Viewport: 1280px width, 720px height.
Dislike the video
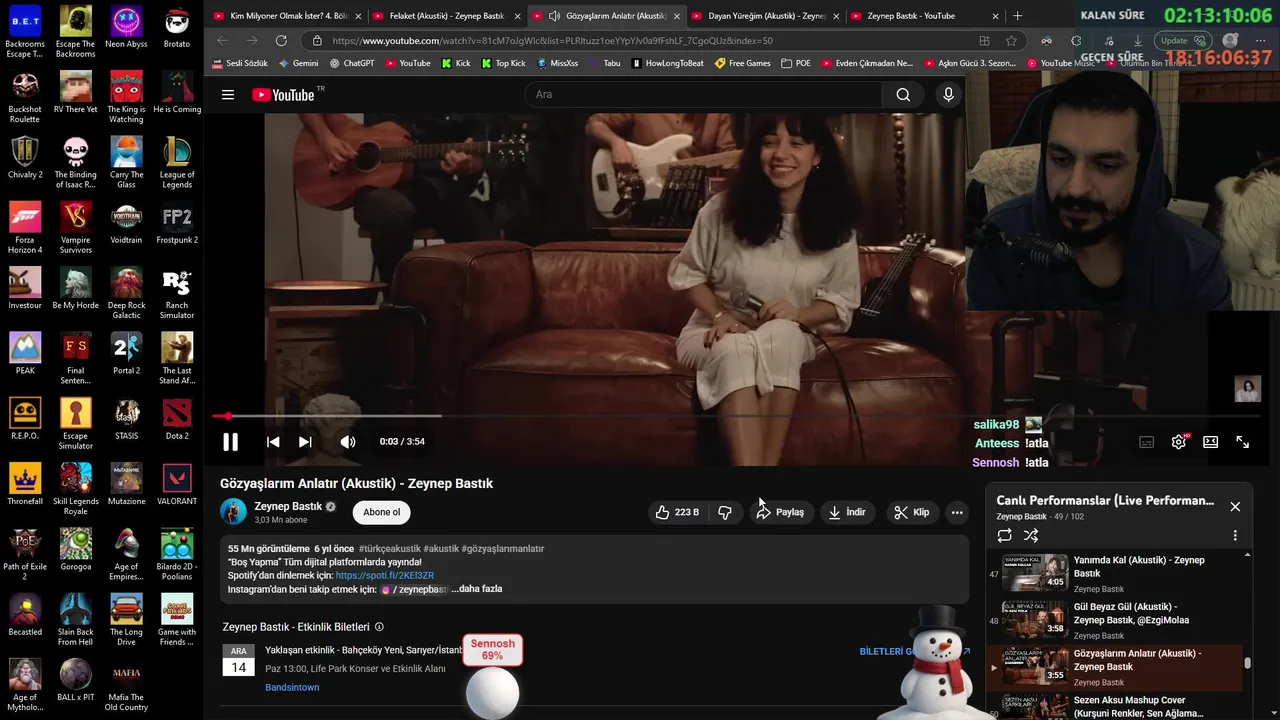(x=725, y=512)
